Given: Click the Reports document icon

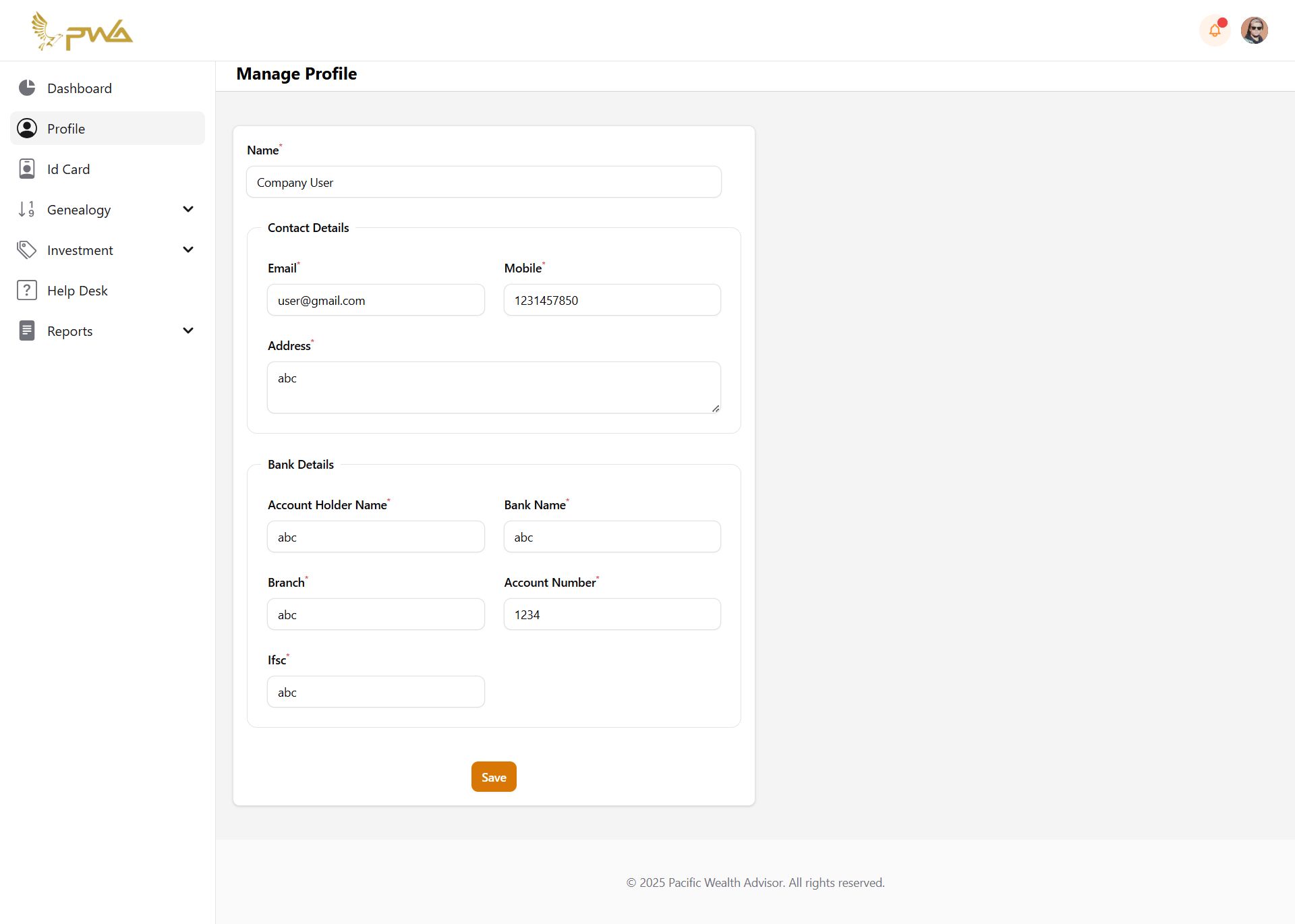Looking at the screenshot, I should [x=27, y=330].
